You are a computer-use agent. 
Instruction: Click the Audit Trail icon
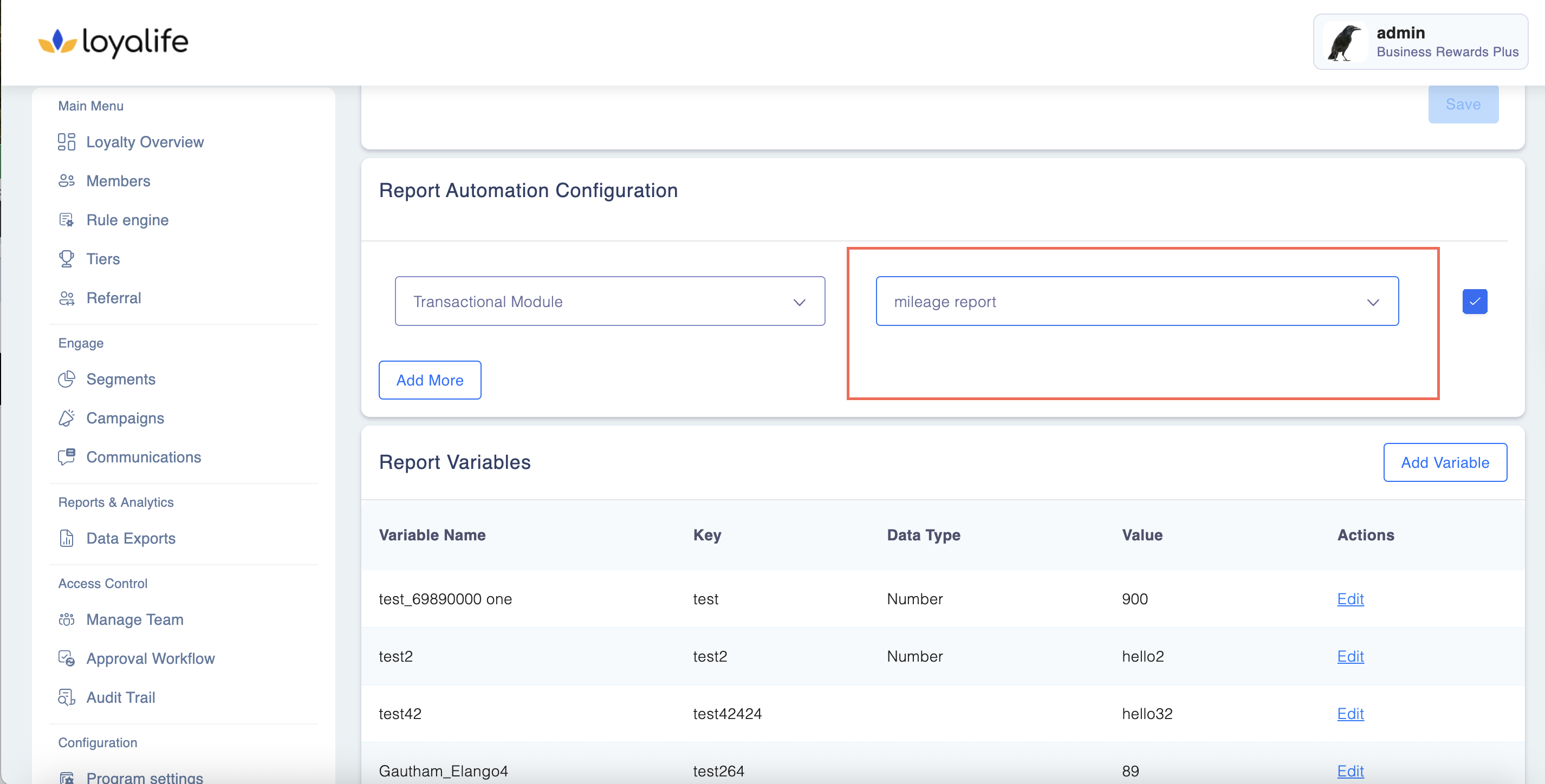[x=66, y=698]
